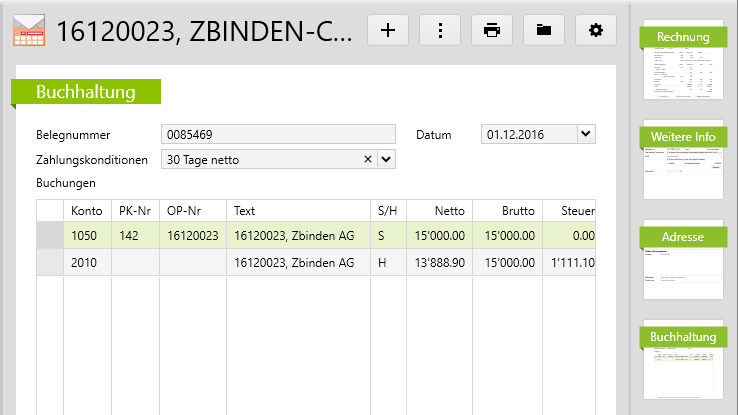
Task: Open settings via the gear icon
Action: [596, 30]
